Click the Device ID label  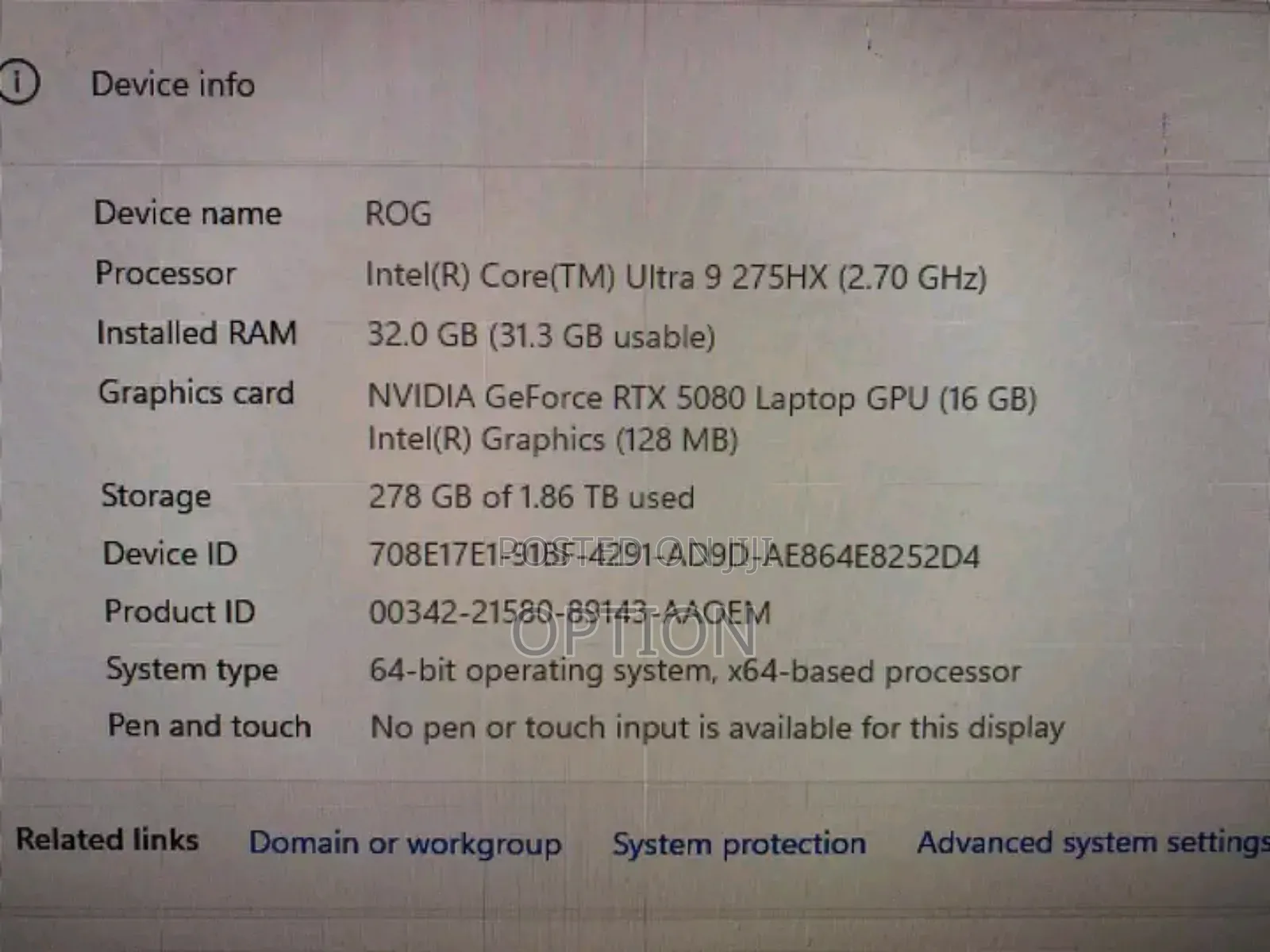pos(170,553)
